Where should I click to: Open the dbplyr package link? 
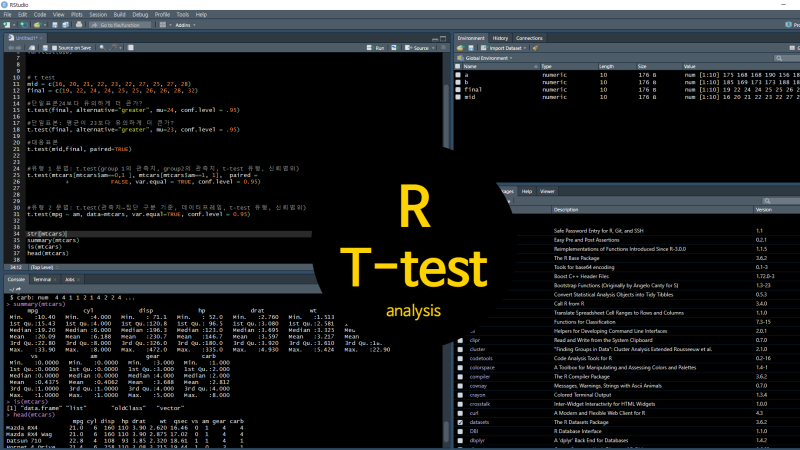tap(477, 441)
